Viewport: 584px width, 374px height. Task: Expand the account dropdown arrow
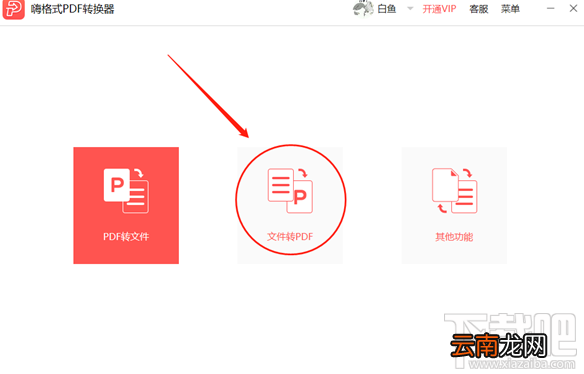pyautogui.click(x=410, y=9)
